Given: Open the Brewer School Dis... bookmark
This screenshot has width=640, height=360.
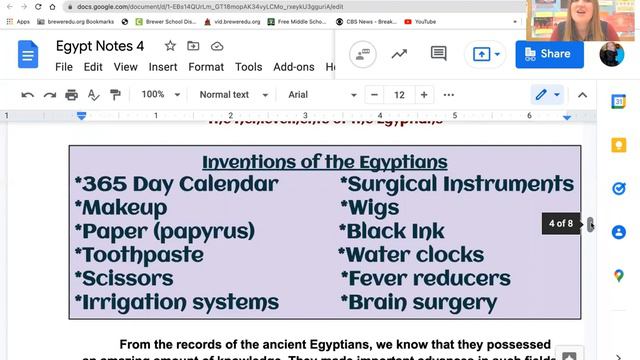Looking at the screenshot, I should [166, 22].
